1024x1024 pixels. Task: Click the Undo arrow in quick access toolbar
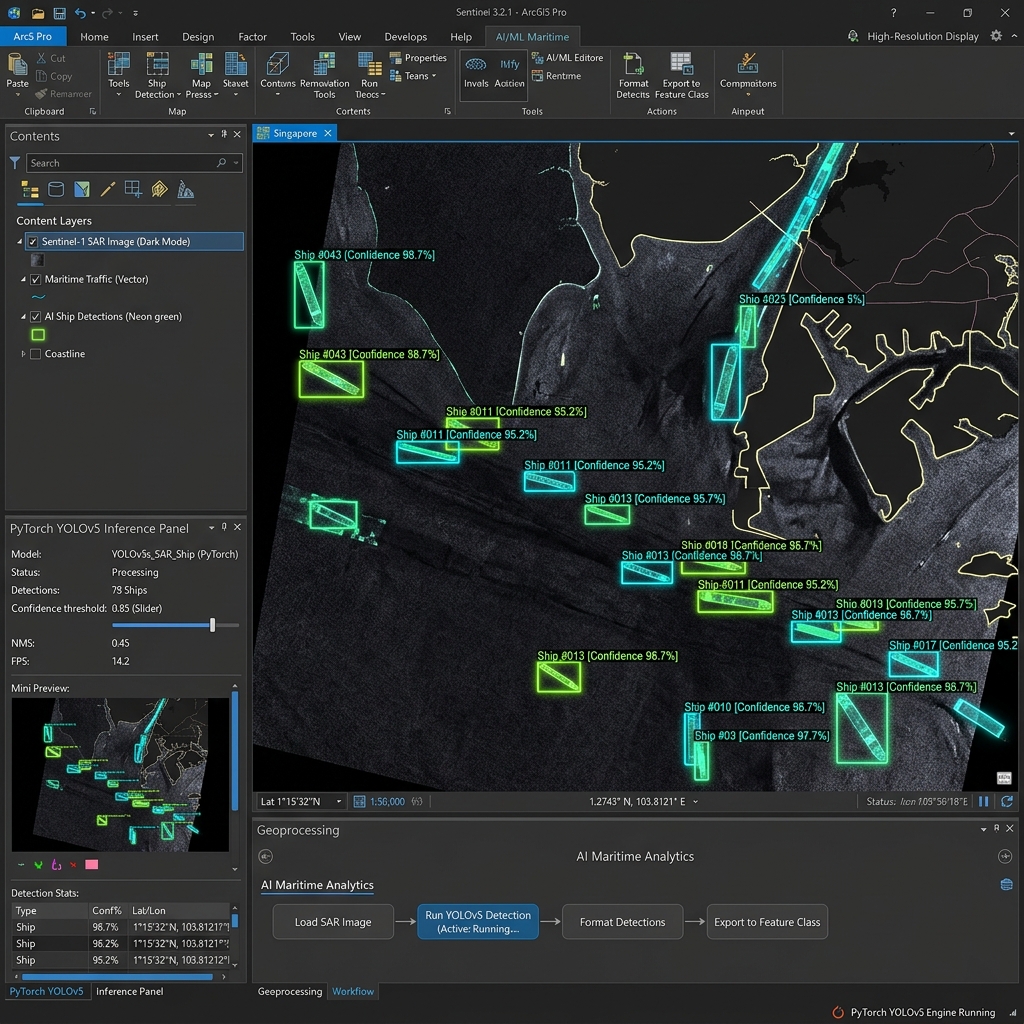click(80, 13)
